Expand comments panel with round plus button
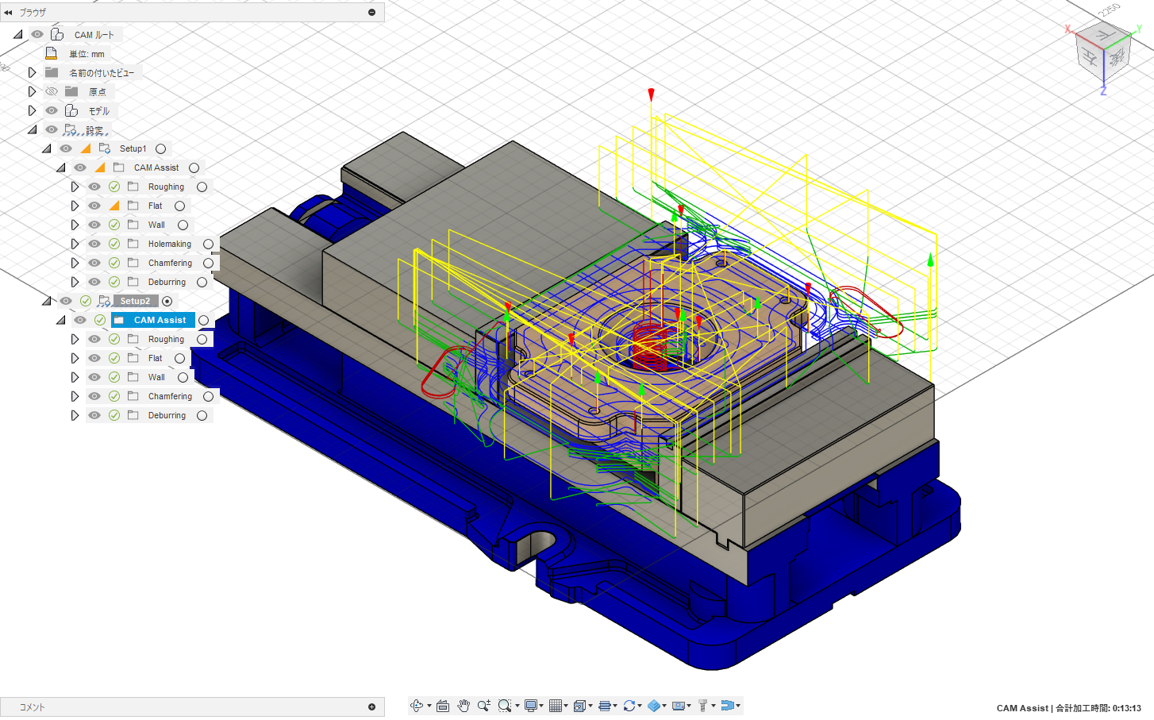Viewport: 1154px width, 720px height. (x=372, y=707)
